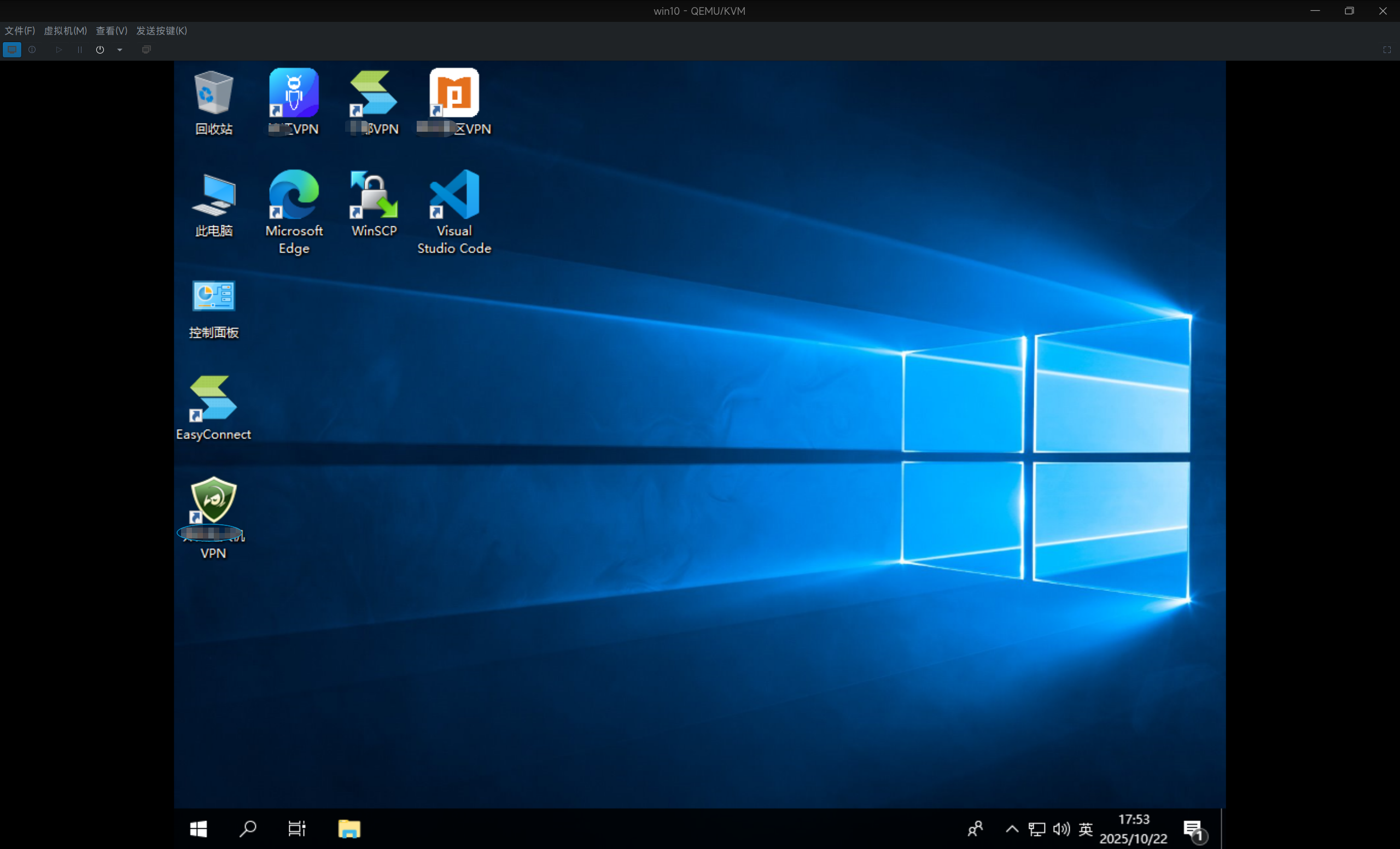Open the Windows Start menu
The height and width of the screenshot is (849, 1400).
coord(199,829)
